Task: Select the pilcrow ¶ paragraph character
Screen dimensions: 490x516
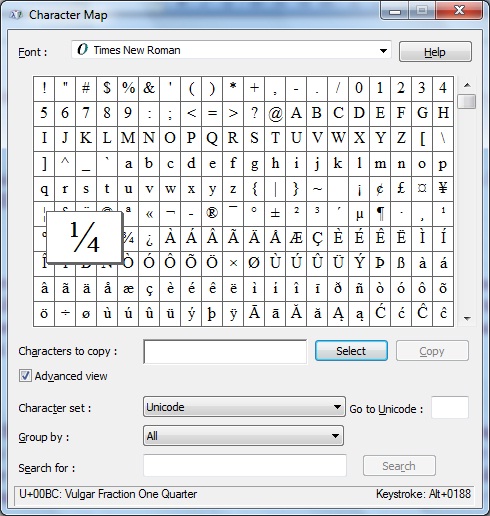Action: coord(380,214)
